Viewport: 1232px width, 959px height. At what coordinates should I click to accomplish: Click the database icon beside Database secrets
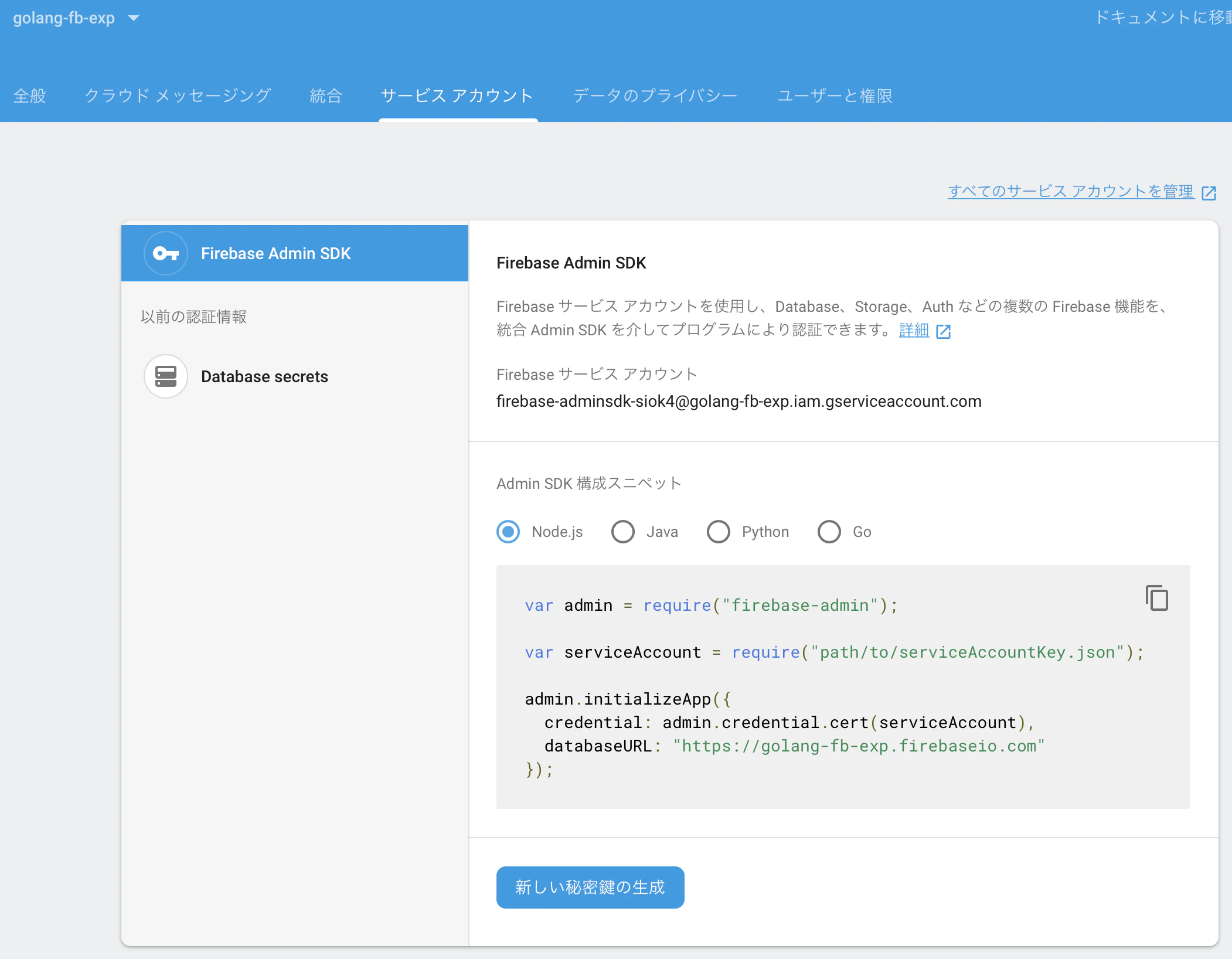click(x=166, y=376)
